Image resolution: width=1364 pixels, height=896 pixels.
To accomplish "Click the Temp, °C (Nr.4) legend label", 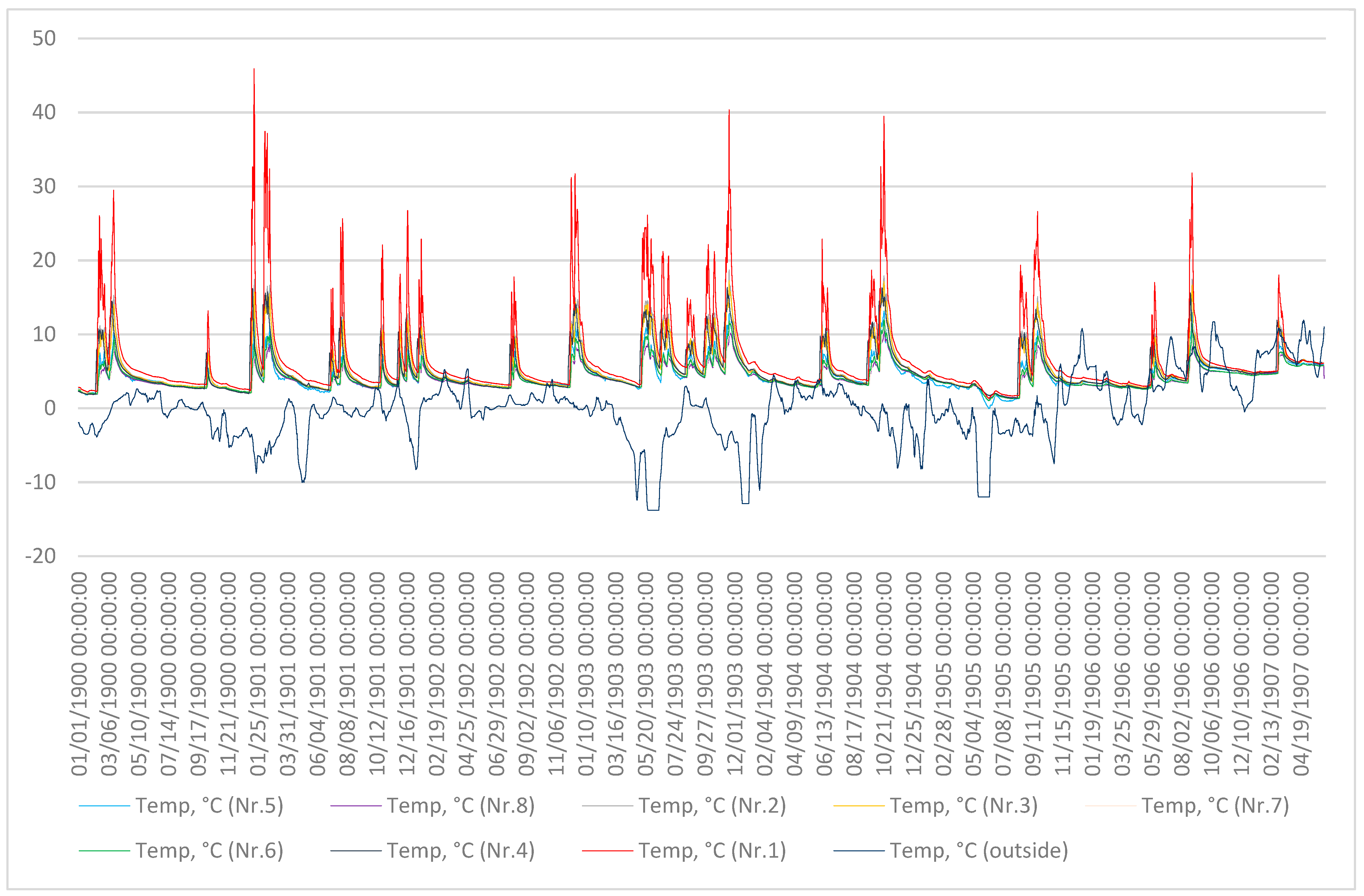I will (461, 850).
